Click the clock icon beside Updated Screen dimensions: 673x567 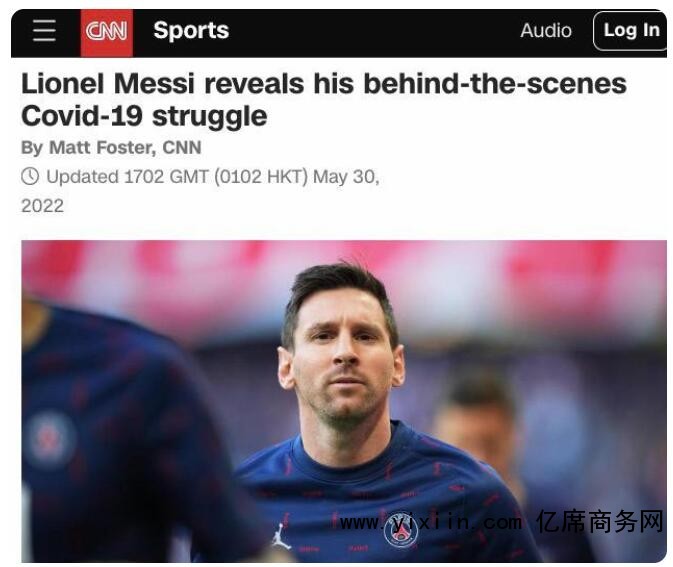click(x=30, y=176)
